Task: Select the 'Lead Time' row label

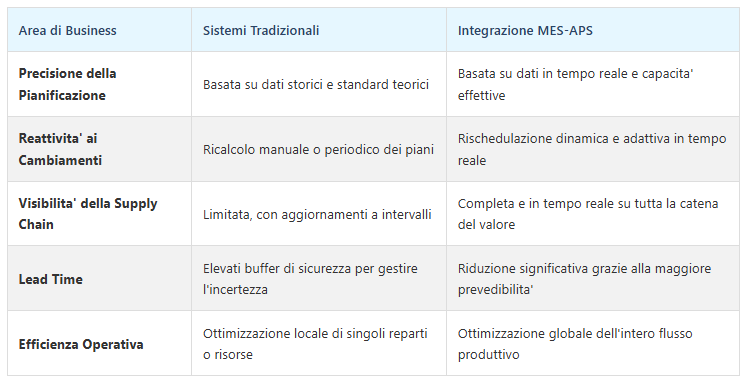Action: point(50,279)
